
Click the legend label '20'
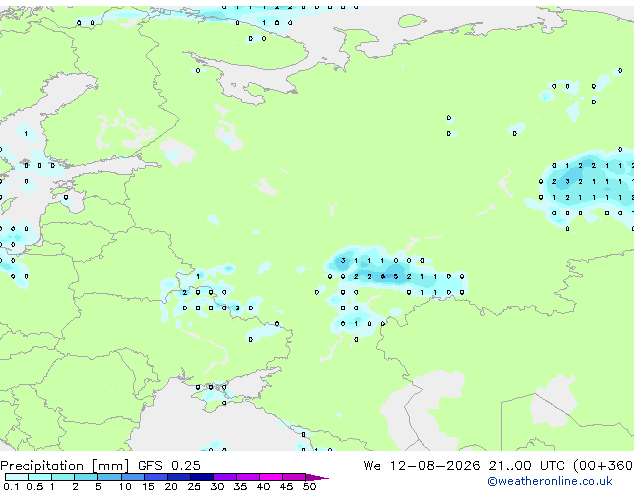(171, 486)
